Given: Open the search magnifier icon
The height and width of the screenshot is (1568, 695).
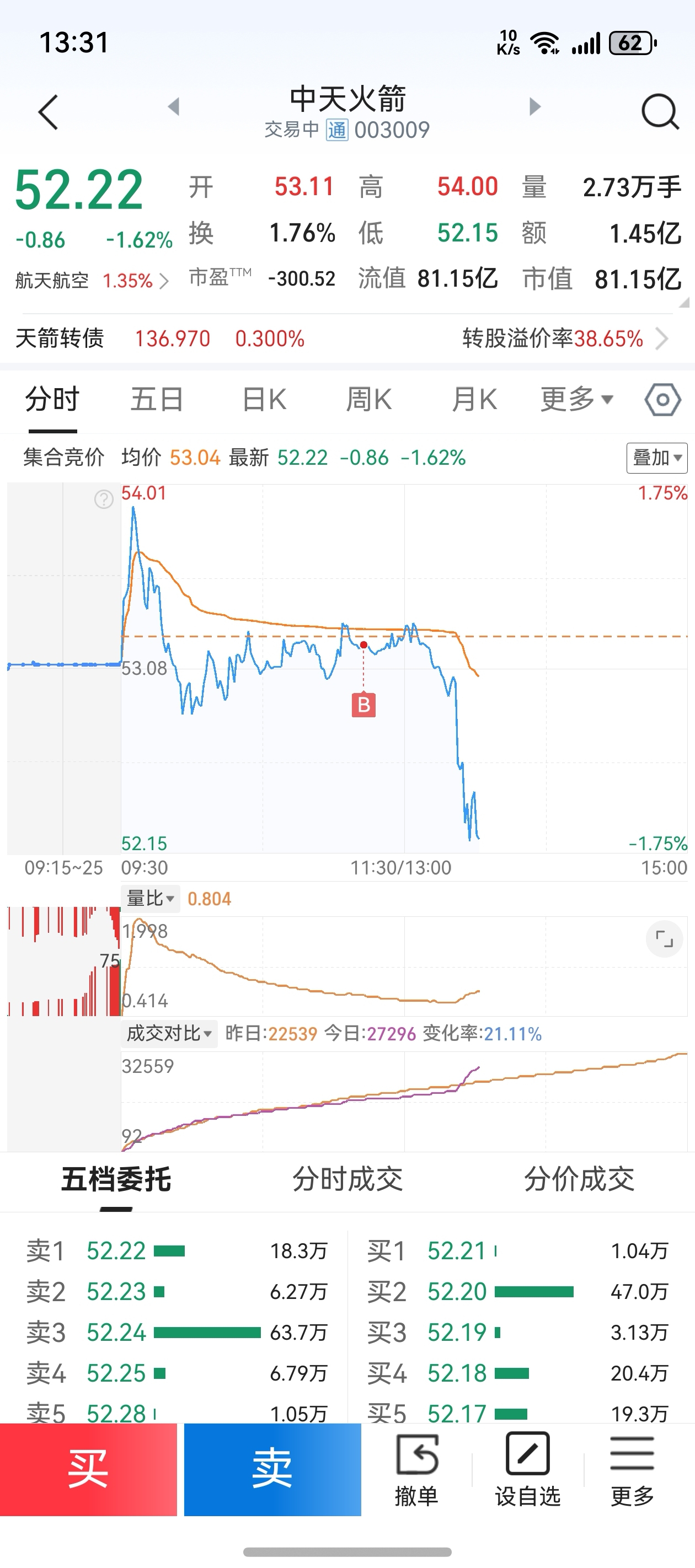Looking at the screenshot, I should [660, 112].
